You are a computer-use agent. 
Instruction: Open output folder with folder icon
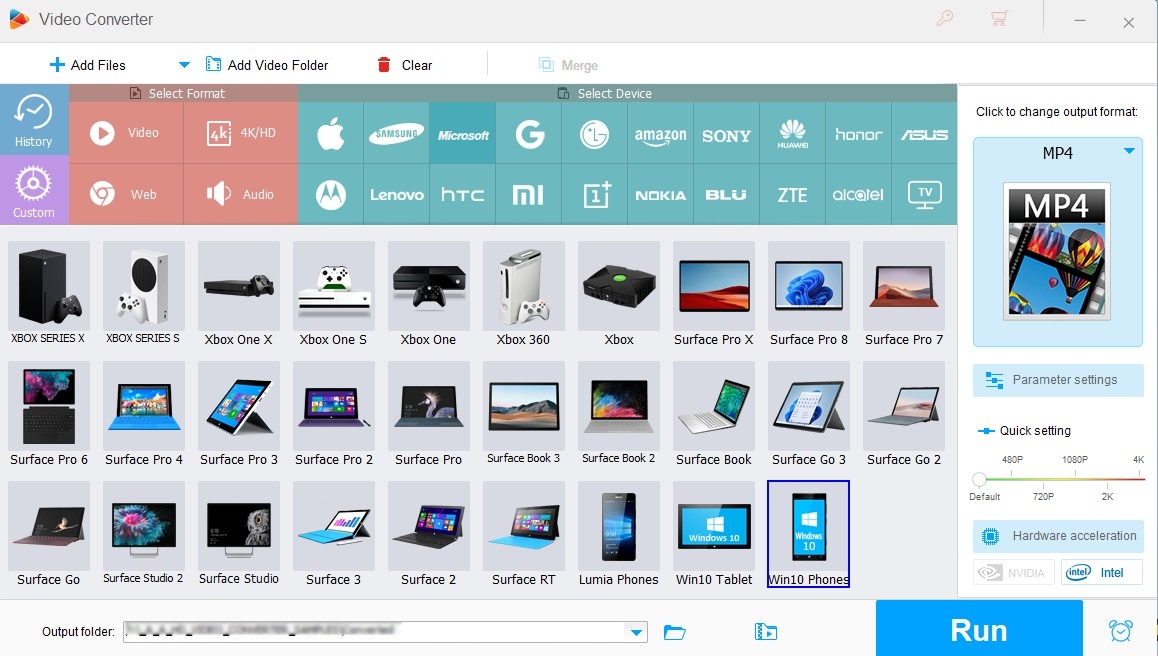tap(675, 632)
